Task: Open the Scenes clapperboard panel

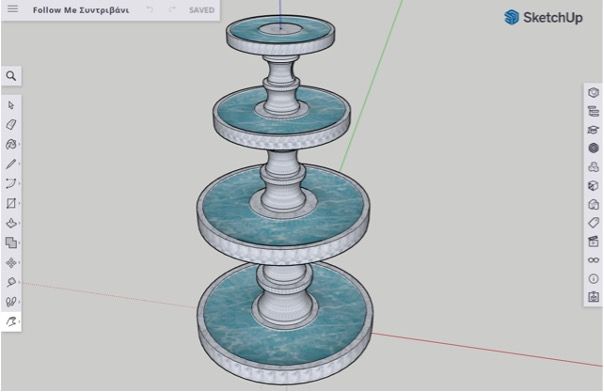Action: [594, 241]
